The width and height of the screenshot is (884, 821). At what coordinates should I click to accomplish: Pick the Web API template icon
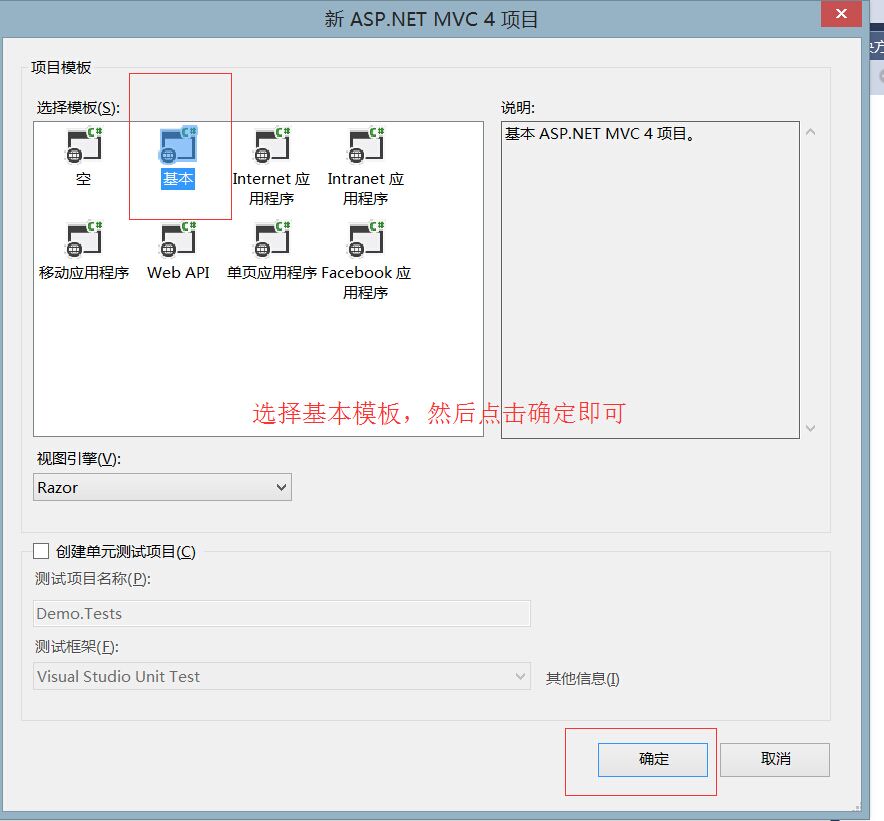pyautogui.click(x=178, y=239)
